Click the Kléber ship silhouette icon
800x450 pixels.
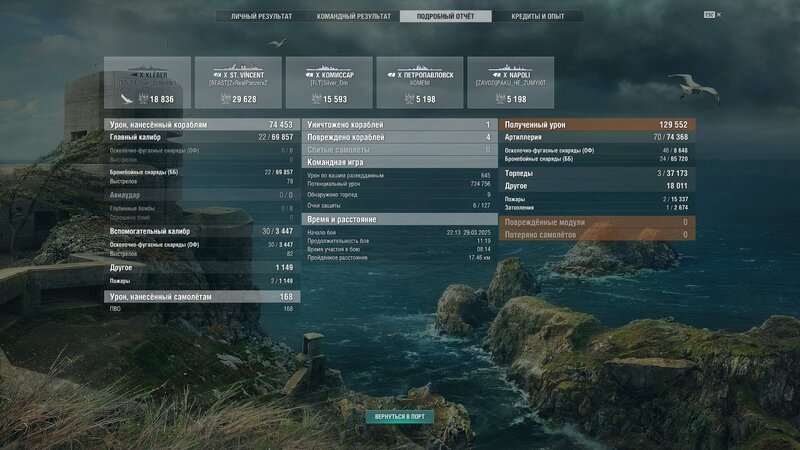coord(148,67)
